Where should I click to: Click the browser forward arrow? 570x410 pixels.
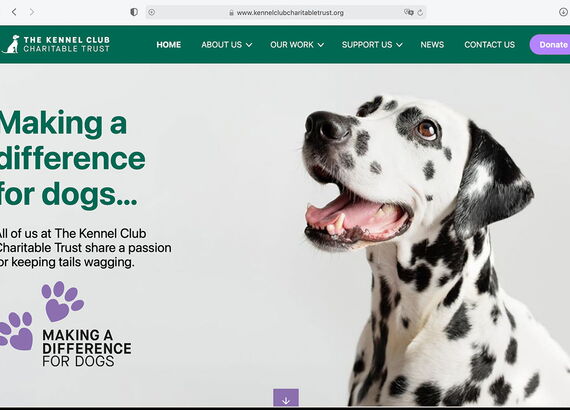32,12
